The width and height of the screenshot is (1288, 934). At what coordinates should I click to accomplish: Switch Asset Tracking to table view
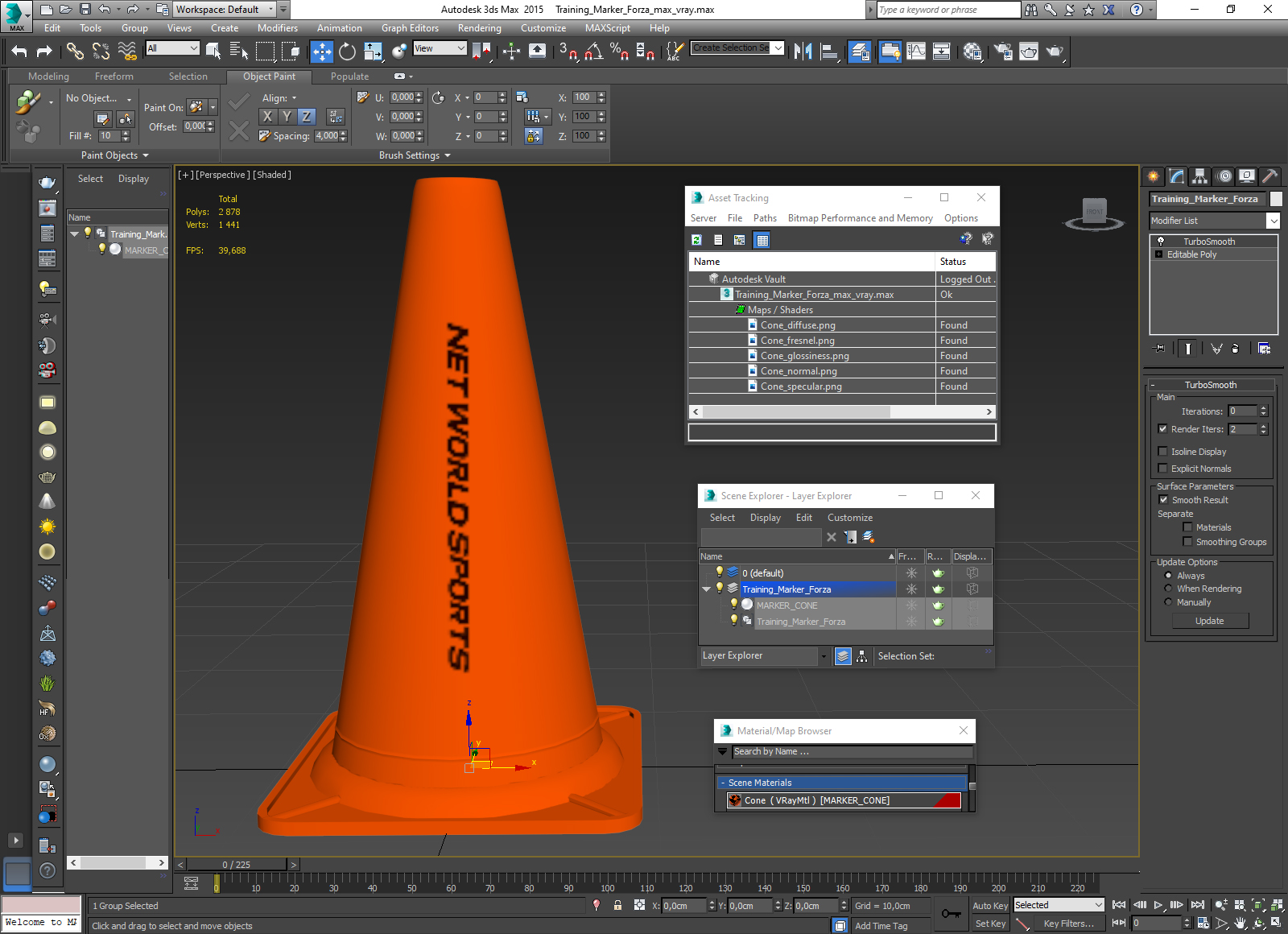[x=762, y=240]
